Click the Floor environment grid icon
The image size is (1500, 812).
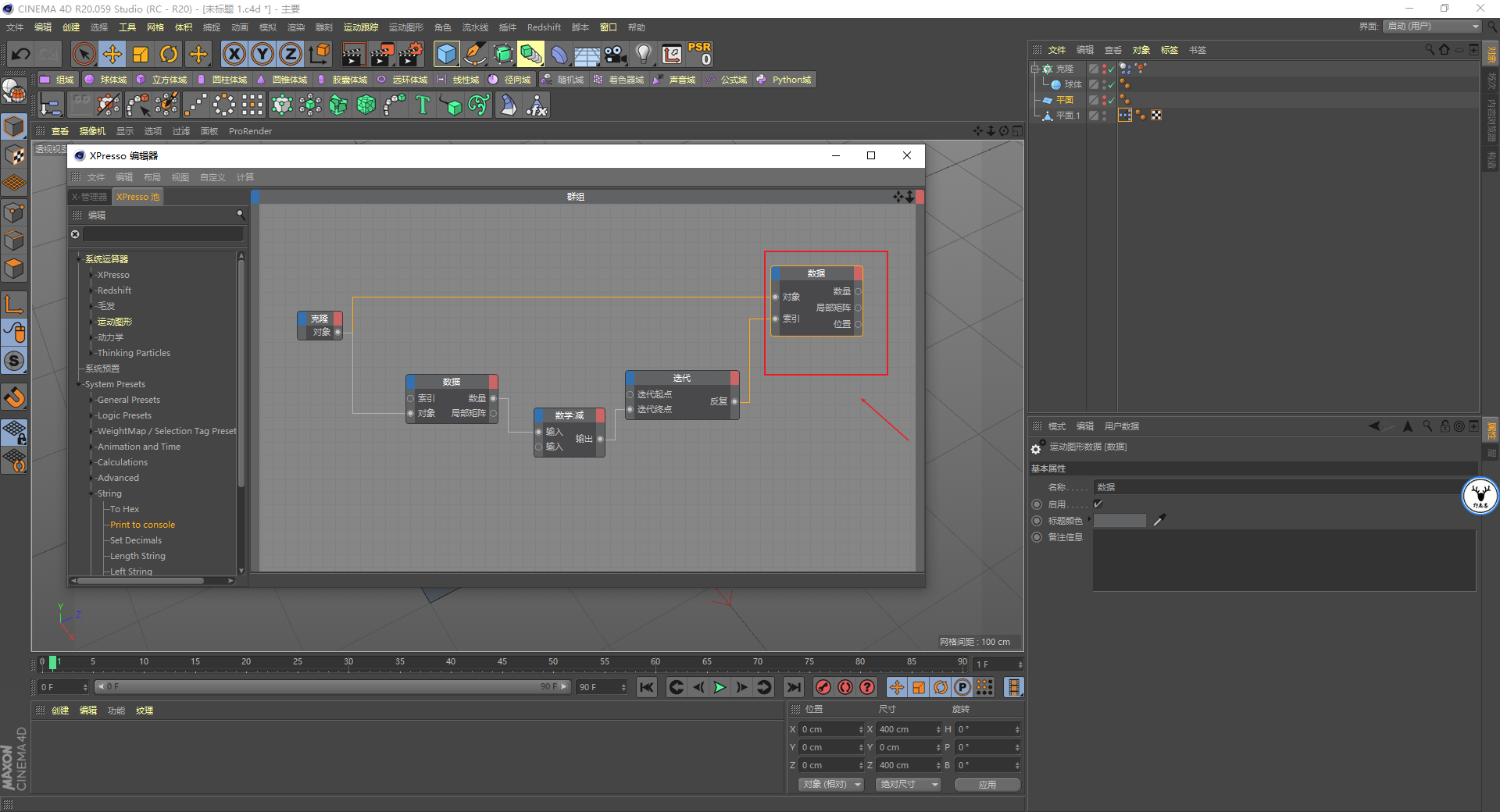[x=587, y=55]
